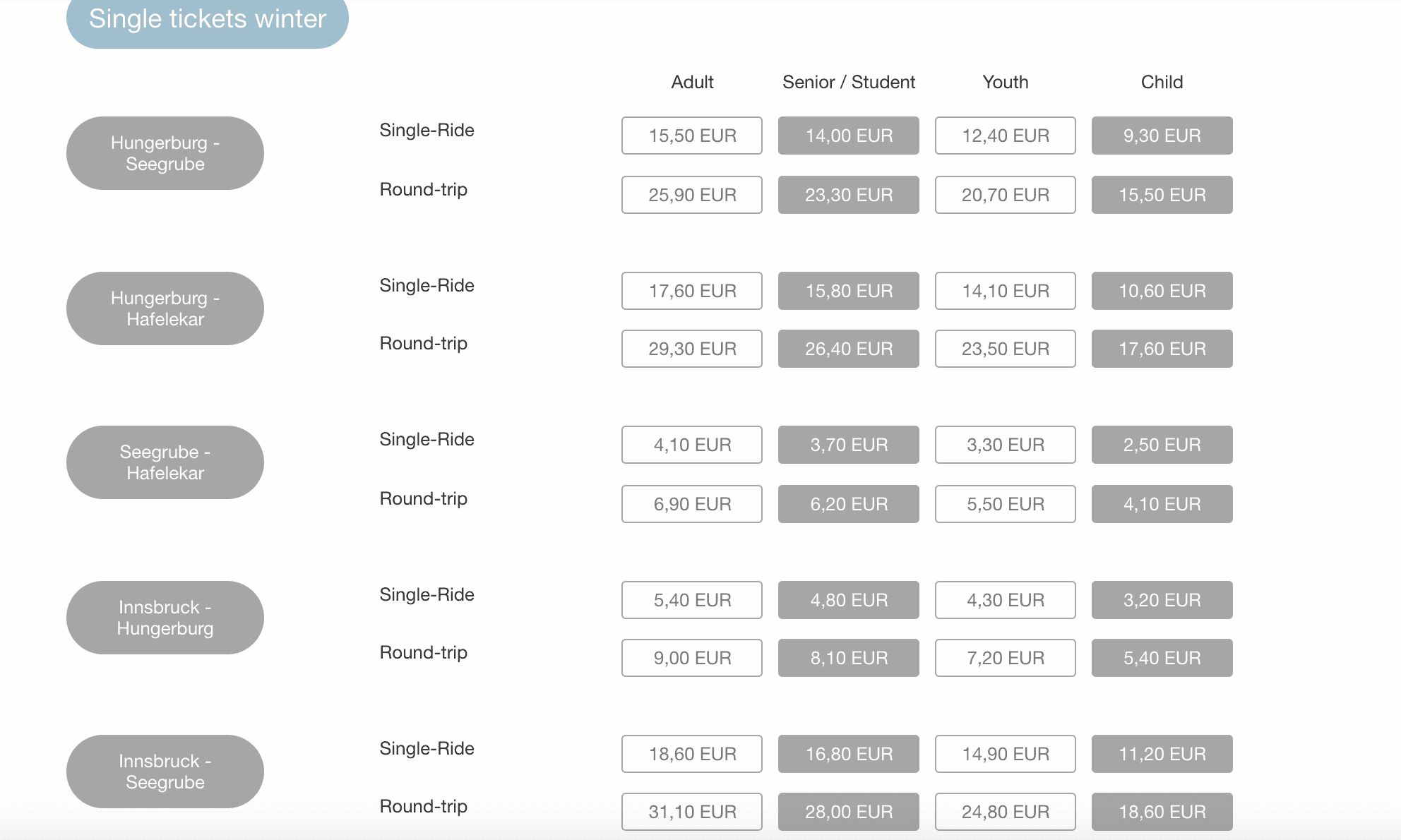This screenshot has width=1401, height=840.
Task: Open the Innsbruck - Hungerburg route
Action: click(x=165, y=618)
